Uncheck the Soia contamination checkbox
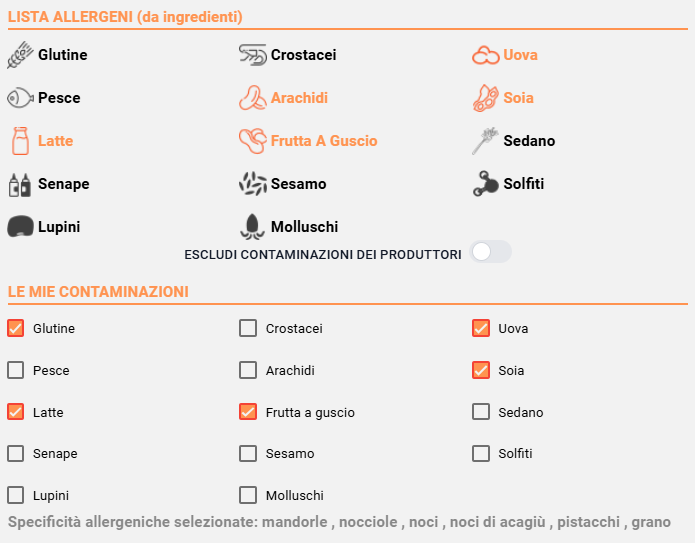 pyautogui.click(x=481, y=370)
